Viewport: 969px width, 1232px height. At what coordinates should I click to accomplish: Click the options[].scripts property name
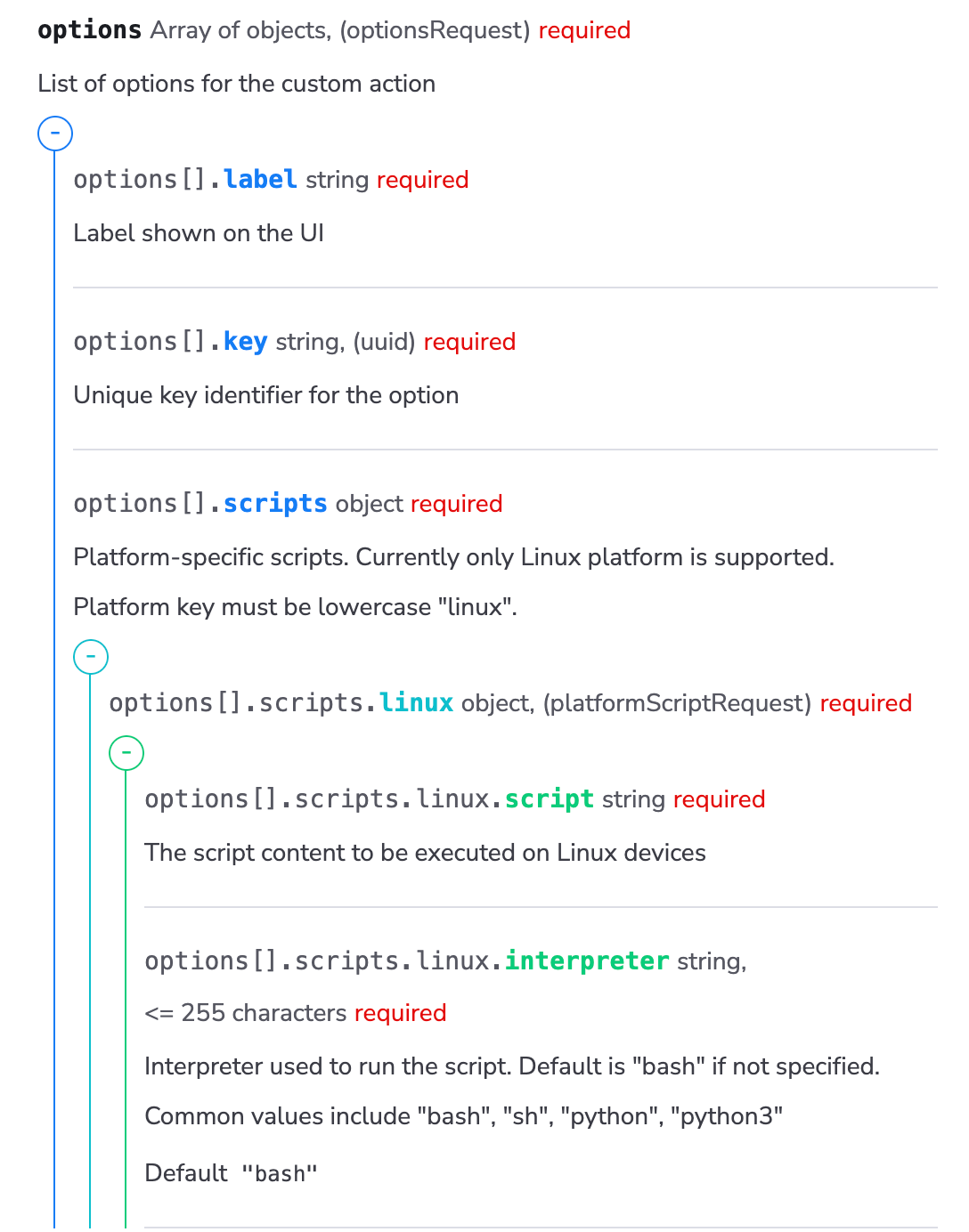coord(275,504)
